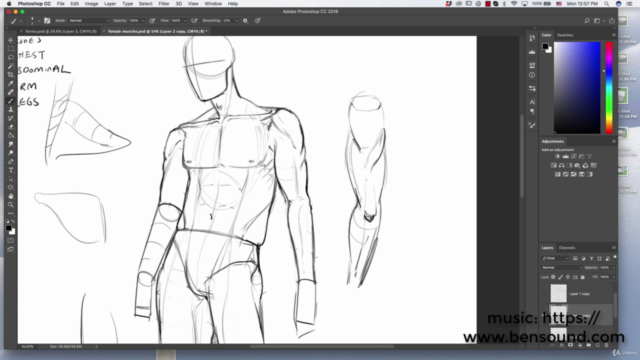Select the Pen tool

click(x=11, y=162)
